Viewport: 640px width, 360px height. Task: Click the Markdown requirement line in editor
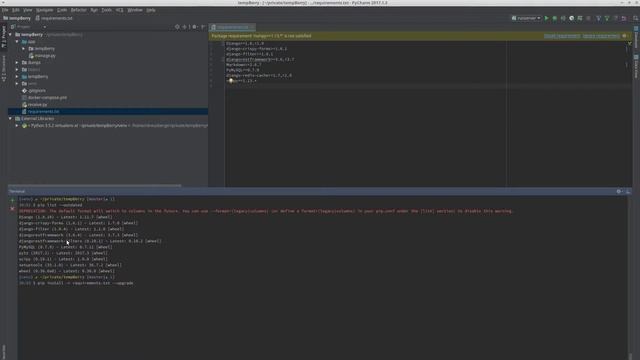pyautogui.click(x=244, y=64)
